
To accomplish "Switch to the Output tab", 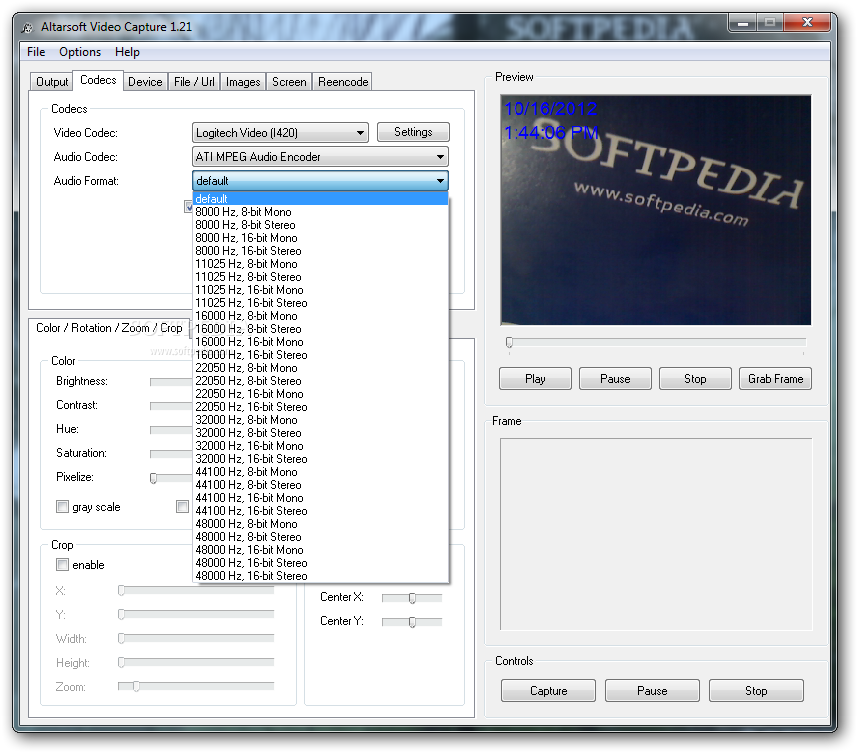I will click(x=51, y=82).
